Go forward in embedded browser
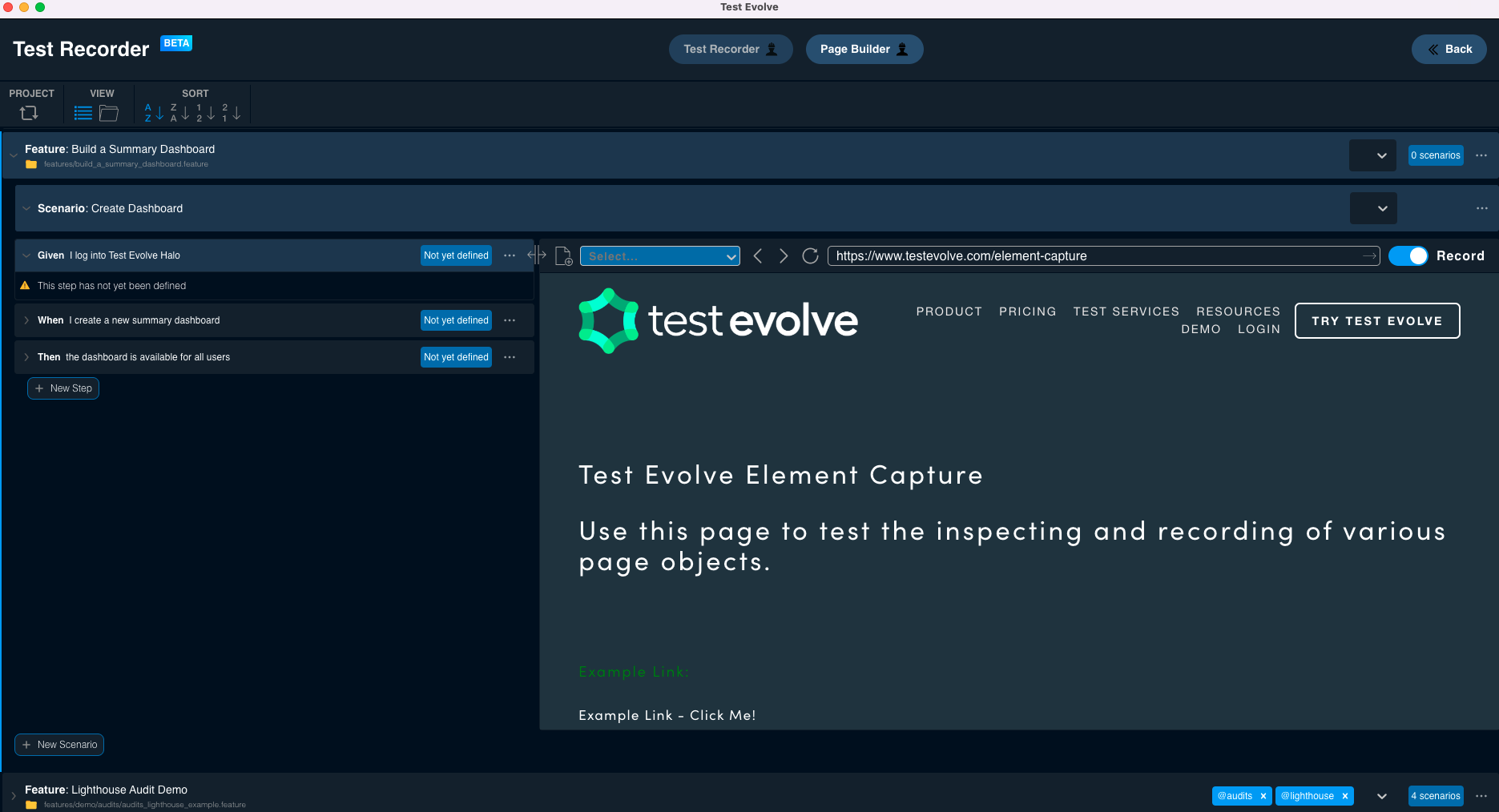Screen dimensions: 1499x812 [784, 256]
